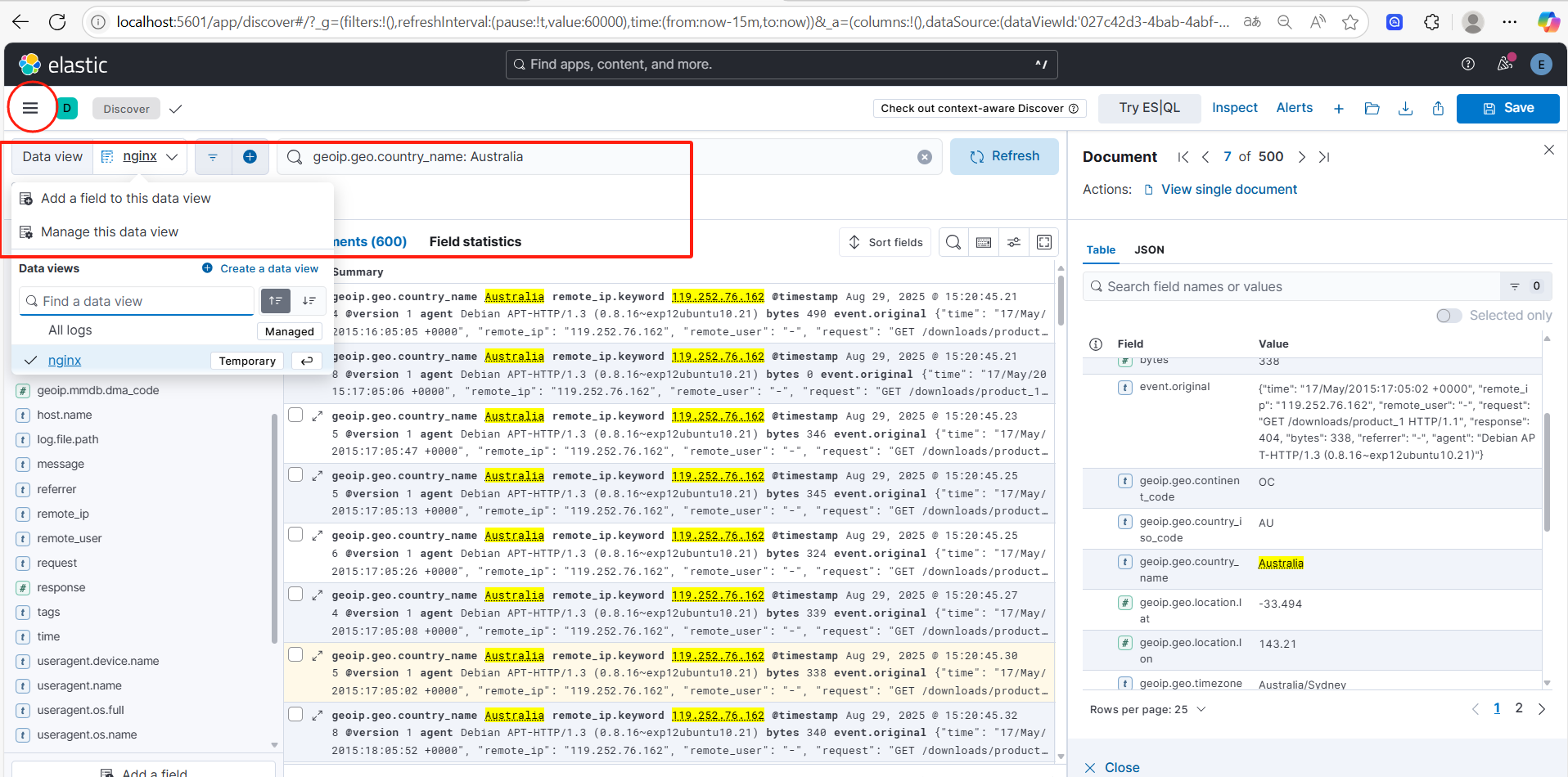
Task: Select the All logs data view
Action: (70, 330)
